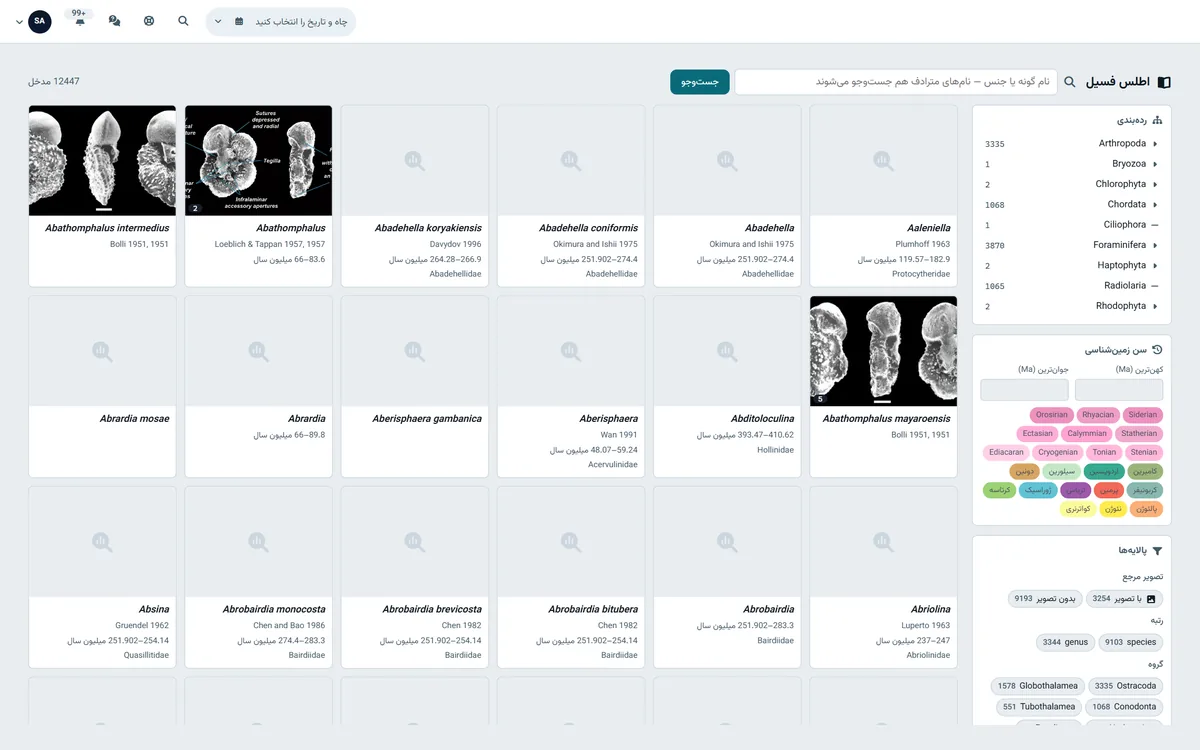Toggle the 'بدون تصویر 9193' filter chip
1200x750 pixels.
[1045, 599]
